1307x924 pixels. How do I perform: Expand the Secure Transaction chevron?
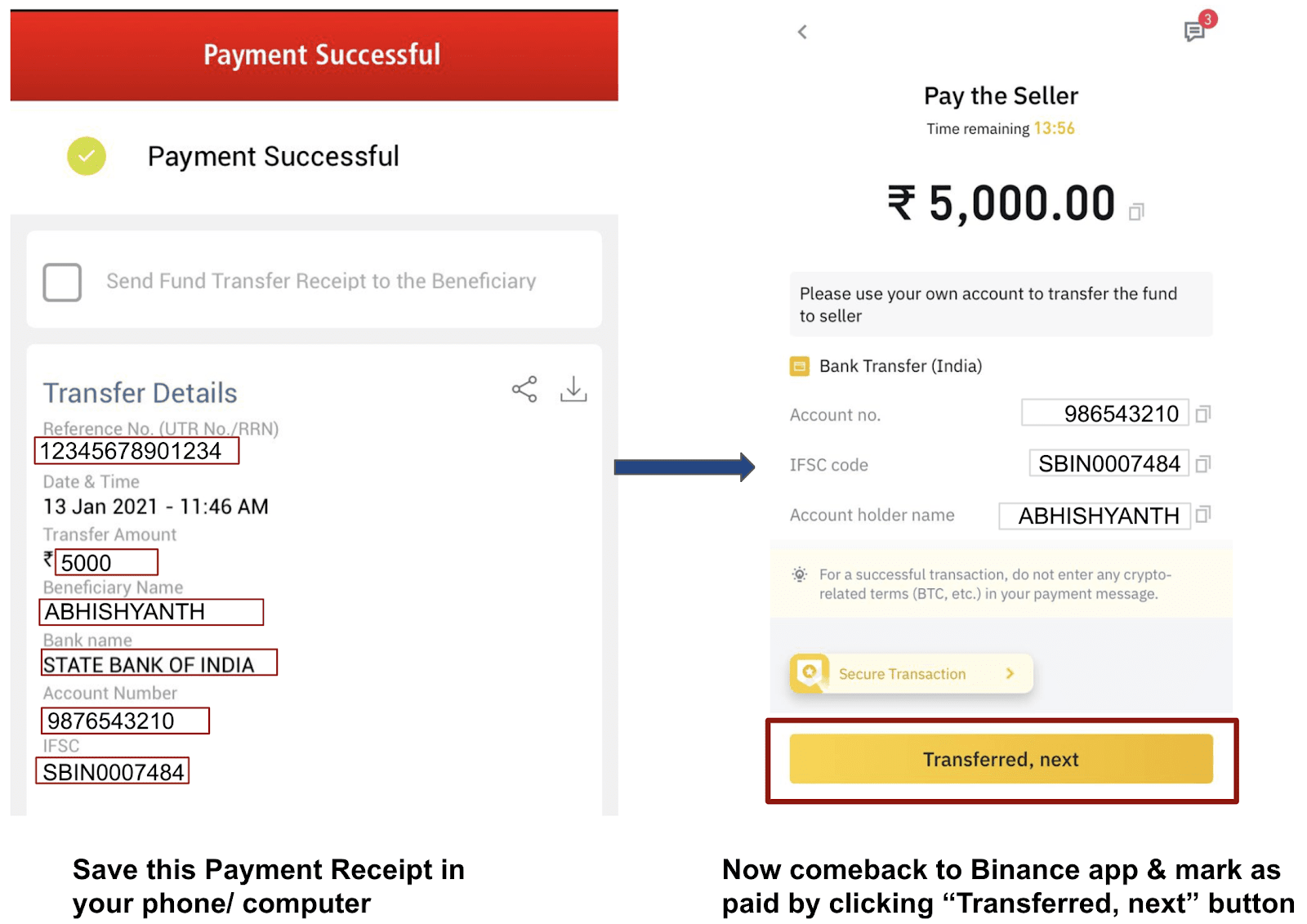coord(1010,673)
